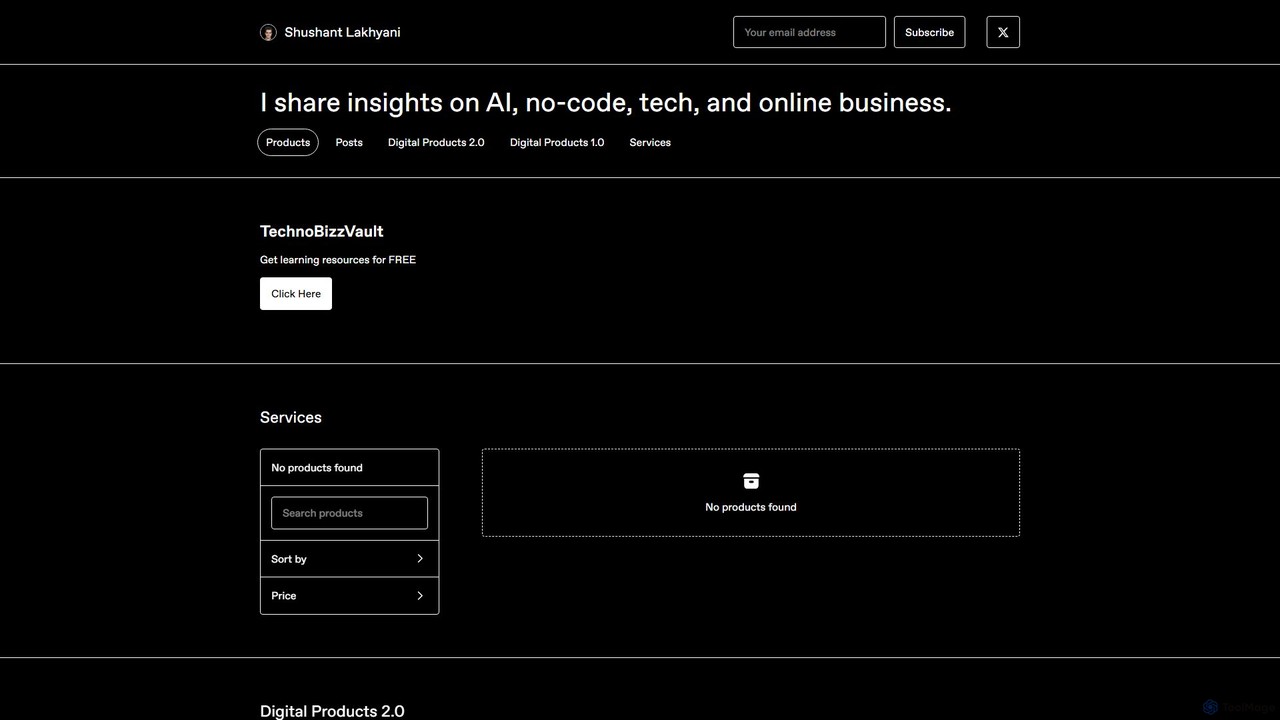
Task: Focus the Search products field
Action: (x=349, y=513)
